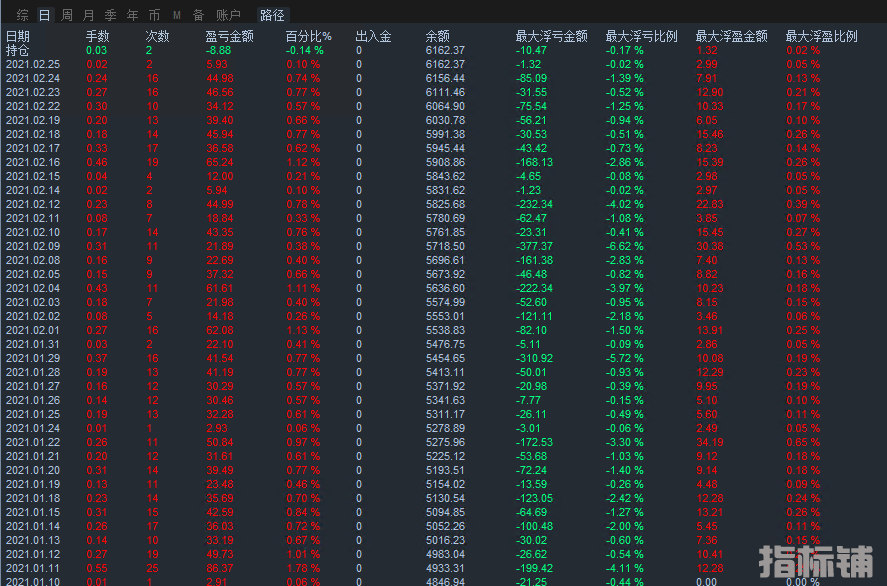The image size is (887, 586).
Task: Open the 币 currency tab
Action: tap(154, 15)
